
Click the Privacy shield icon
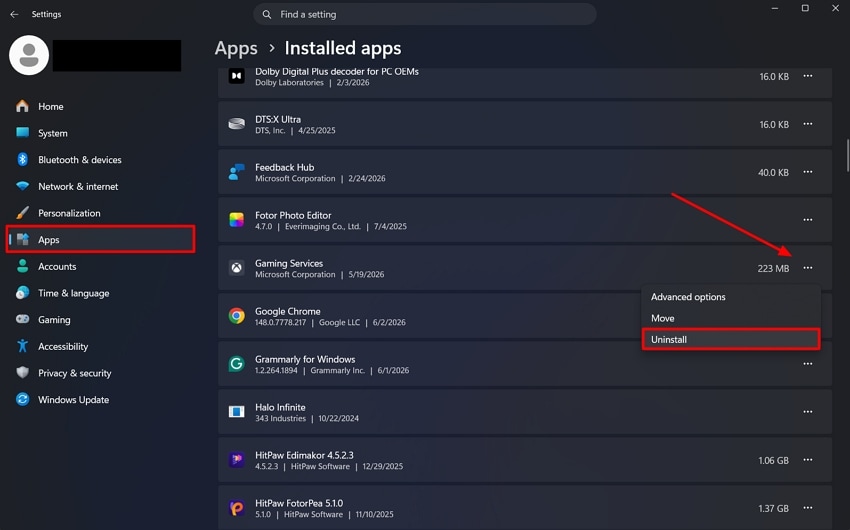point(22,372)
